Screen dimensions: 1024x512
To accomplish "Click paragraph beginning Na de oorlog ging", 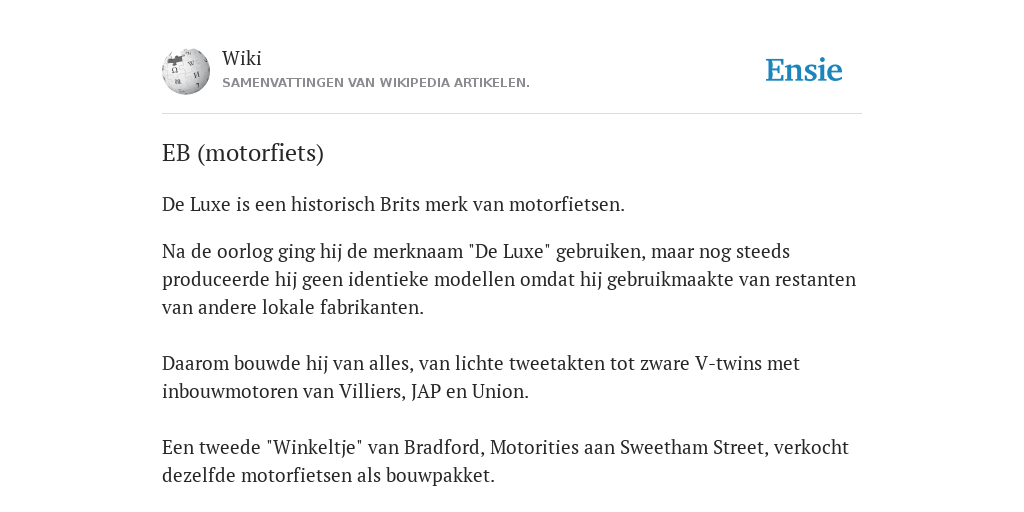I will [509, 280].
